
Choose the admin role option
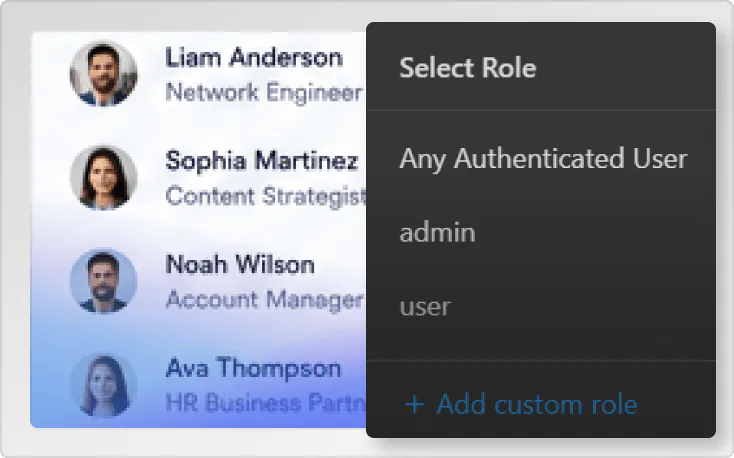click(437, 232)
